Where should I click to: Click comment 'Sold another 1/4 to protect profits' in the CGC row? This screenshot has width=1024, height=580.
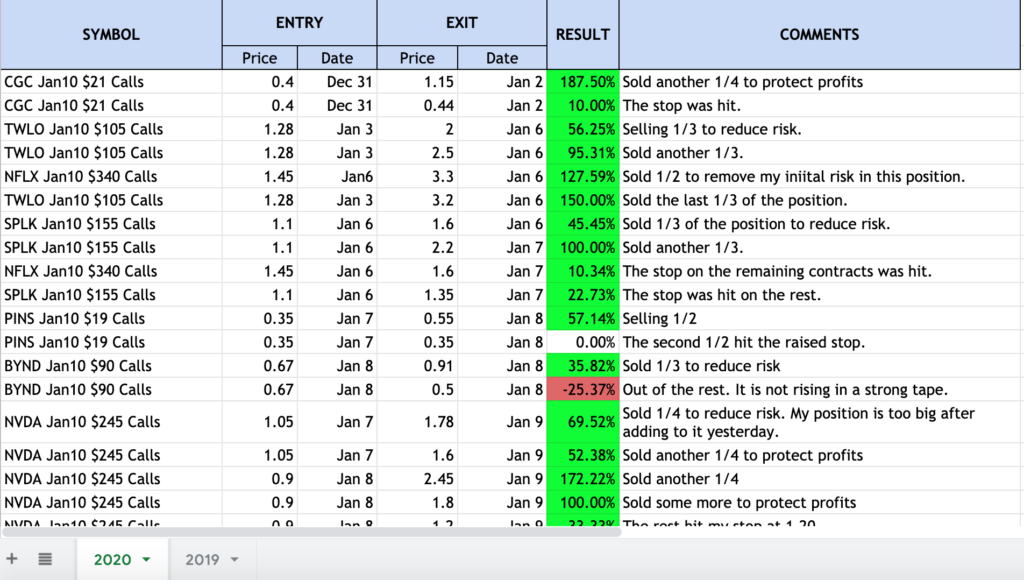pos(743,82)
